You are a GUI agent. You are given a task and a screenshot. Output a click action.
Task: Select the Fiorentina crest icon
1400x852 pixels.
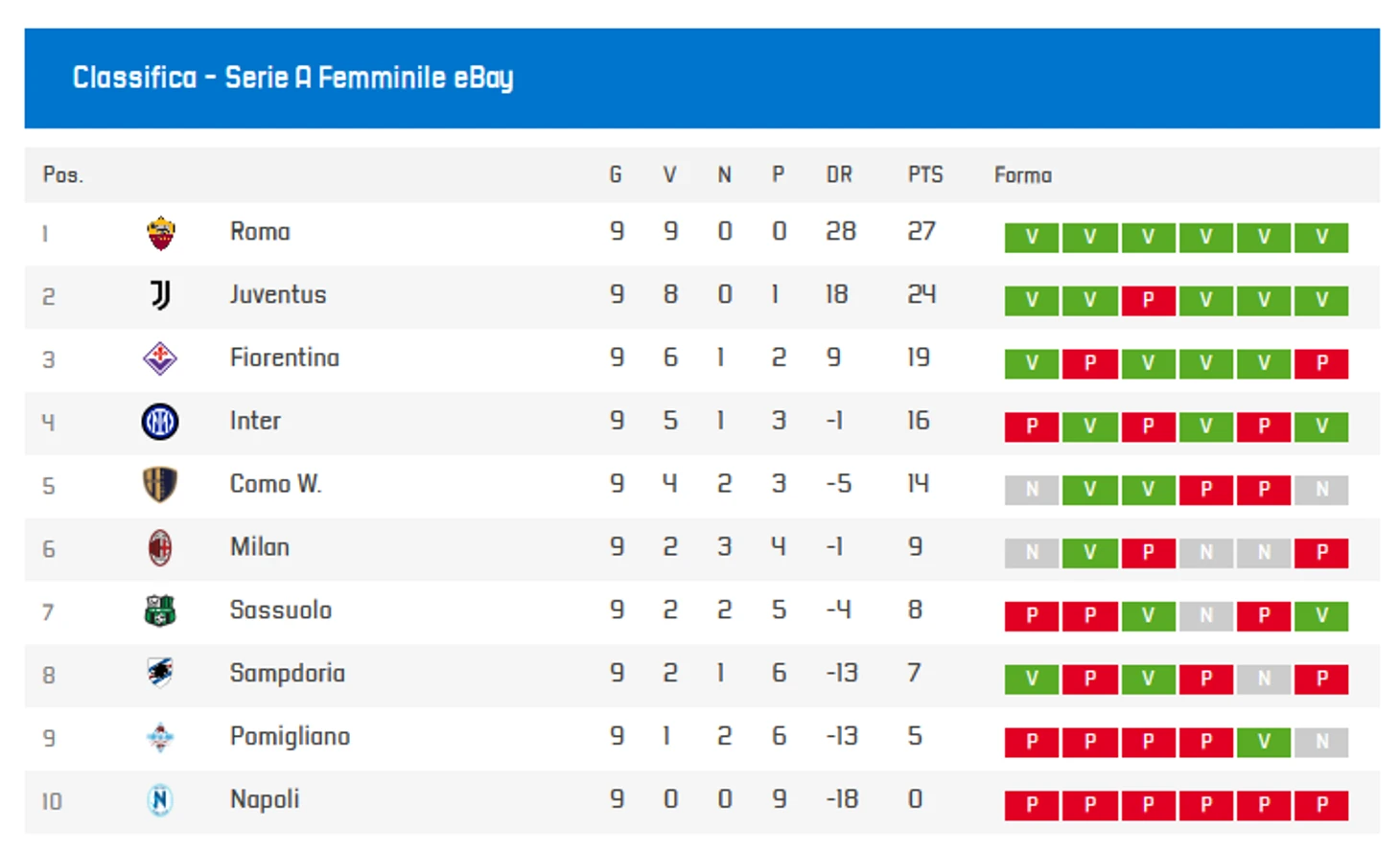click(x=160, y=358)
